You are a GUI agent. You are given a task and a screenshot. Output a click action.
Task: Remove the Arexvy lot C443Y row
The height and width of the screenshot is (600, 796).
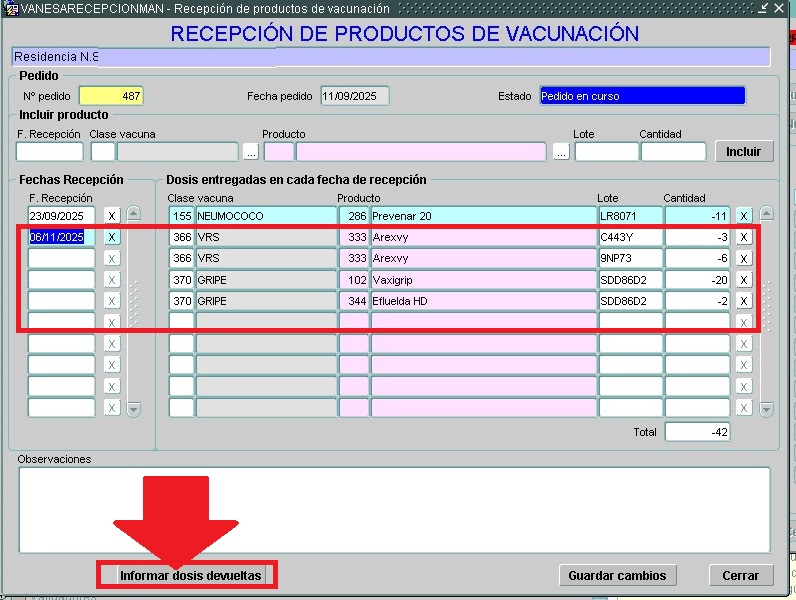click(x=743, y=237)
